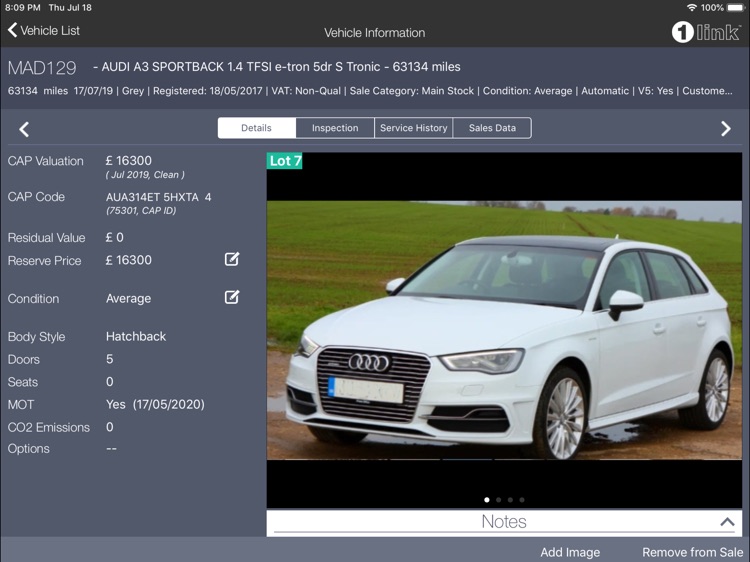Tap the 8:09 PM clock
This screenshot has height=562, width=750.
(22, 8)
